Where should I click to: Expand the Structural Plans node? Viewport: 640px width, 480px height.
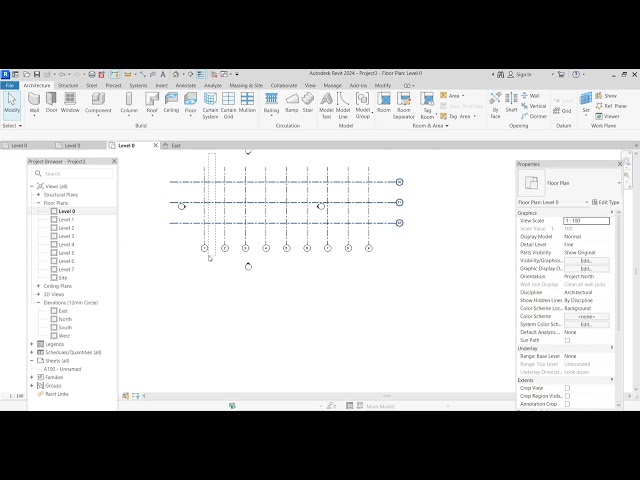tap(38, 195)
